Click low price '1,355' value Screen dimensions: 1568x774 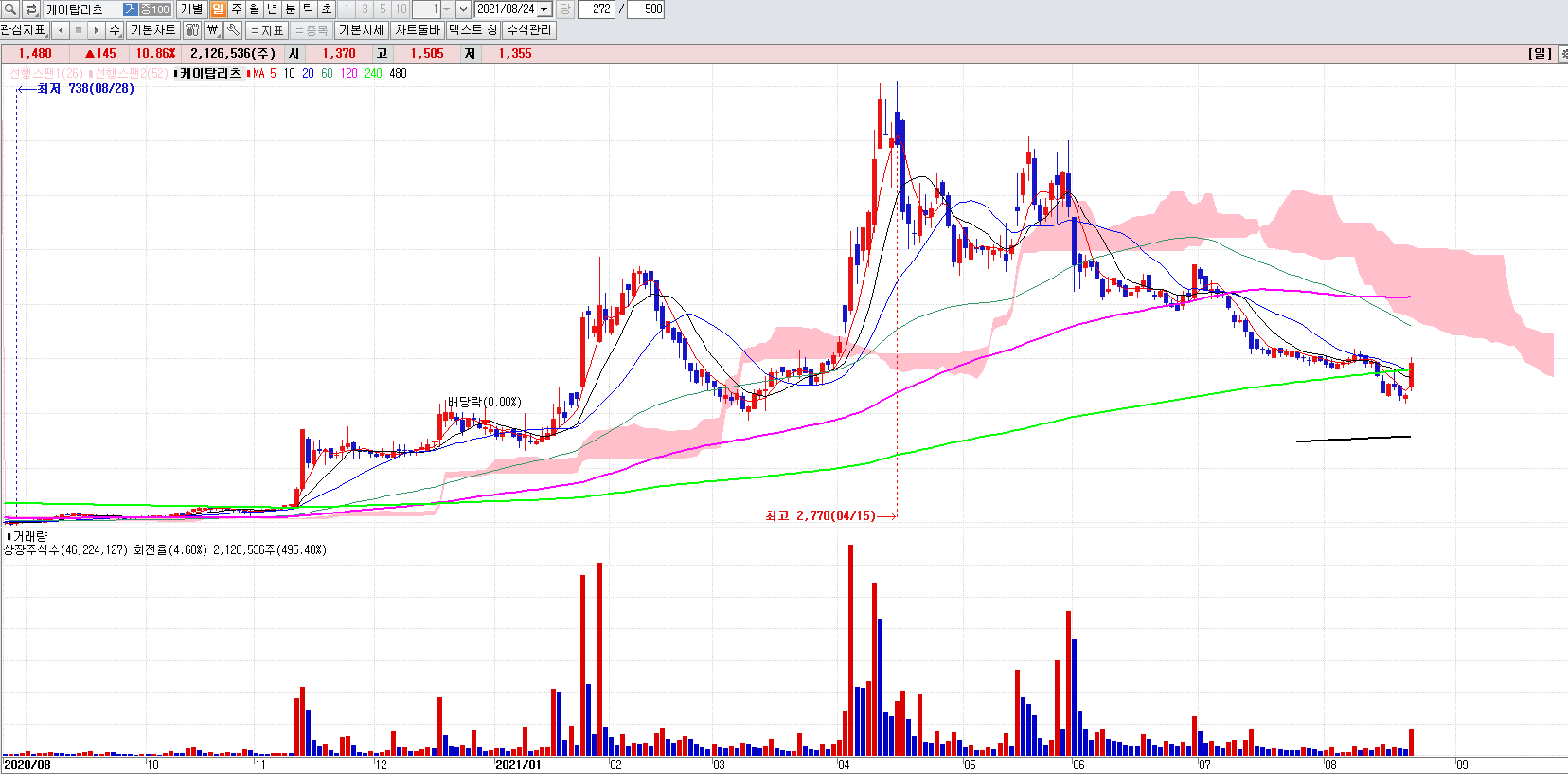click(515, 54)
